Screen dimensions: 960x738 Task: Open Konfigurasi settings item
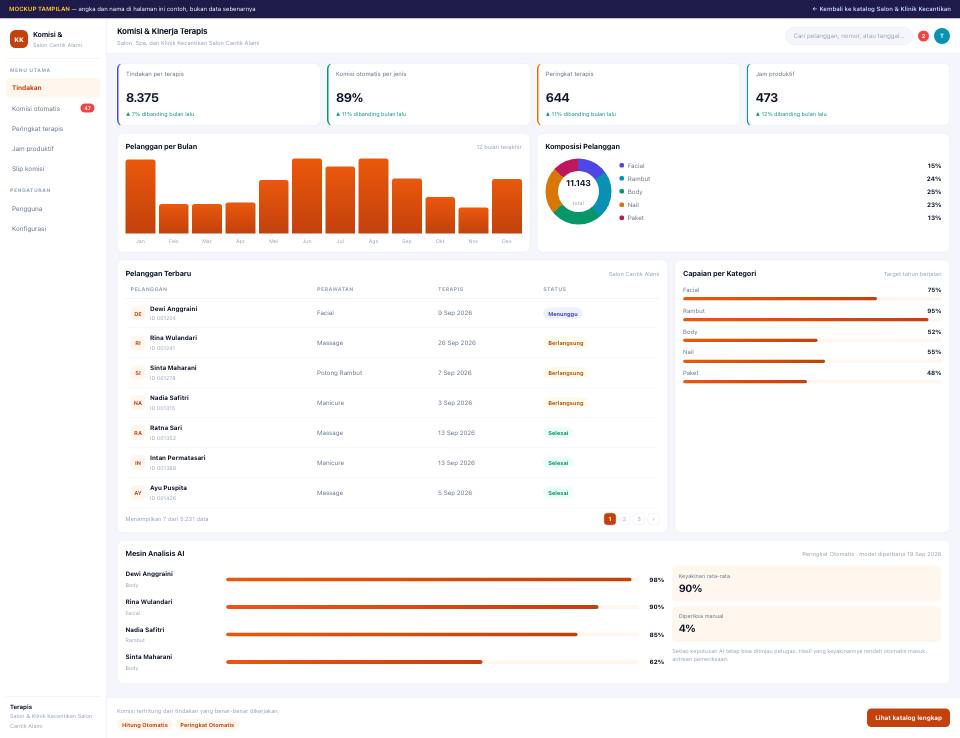(53, 229)
